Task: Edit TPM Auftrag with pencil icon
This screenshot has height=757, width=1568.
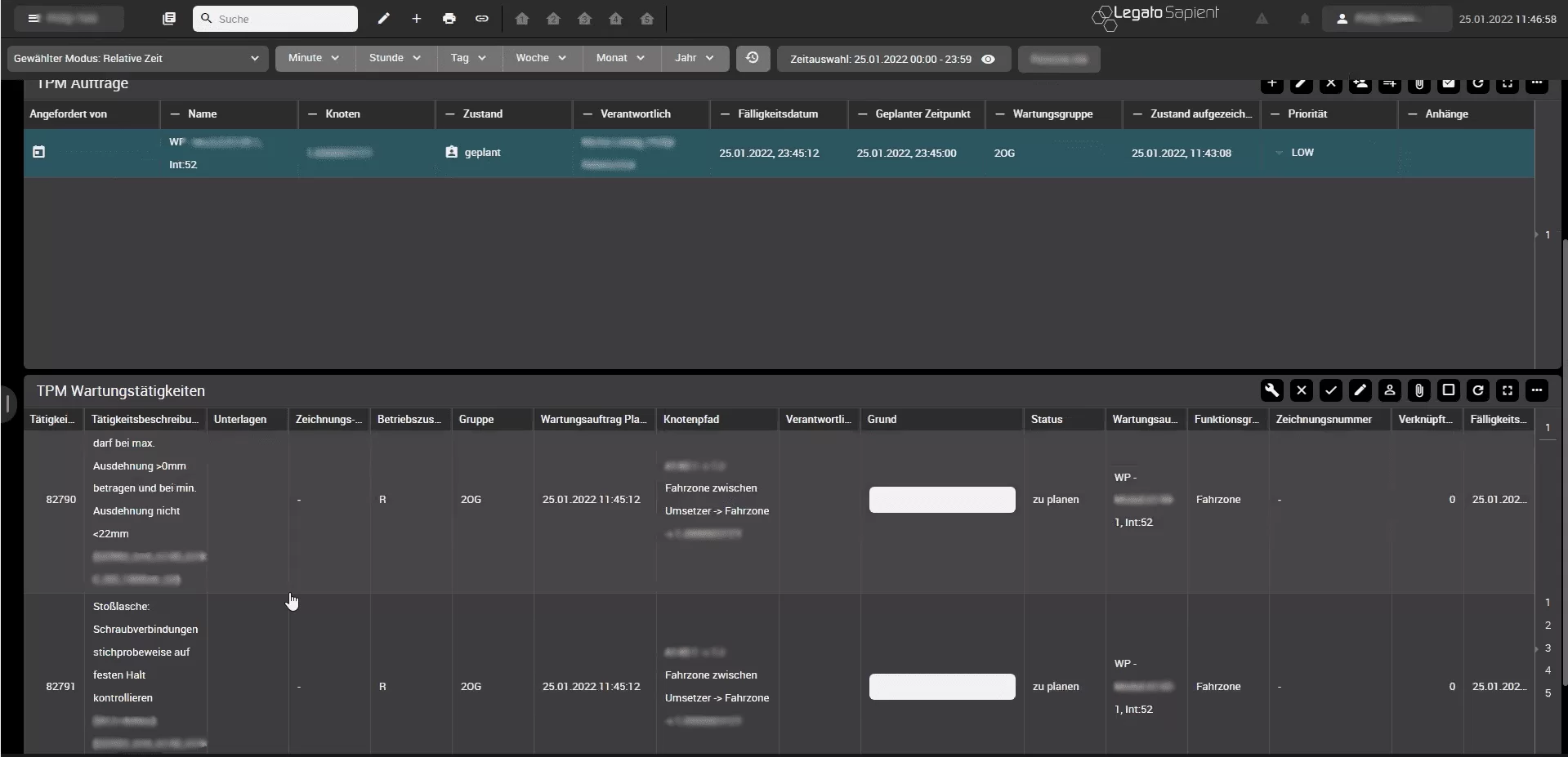Action: click(x=1302, y=83)
